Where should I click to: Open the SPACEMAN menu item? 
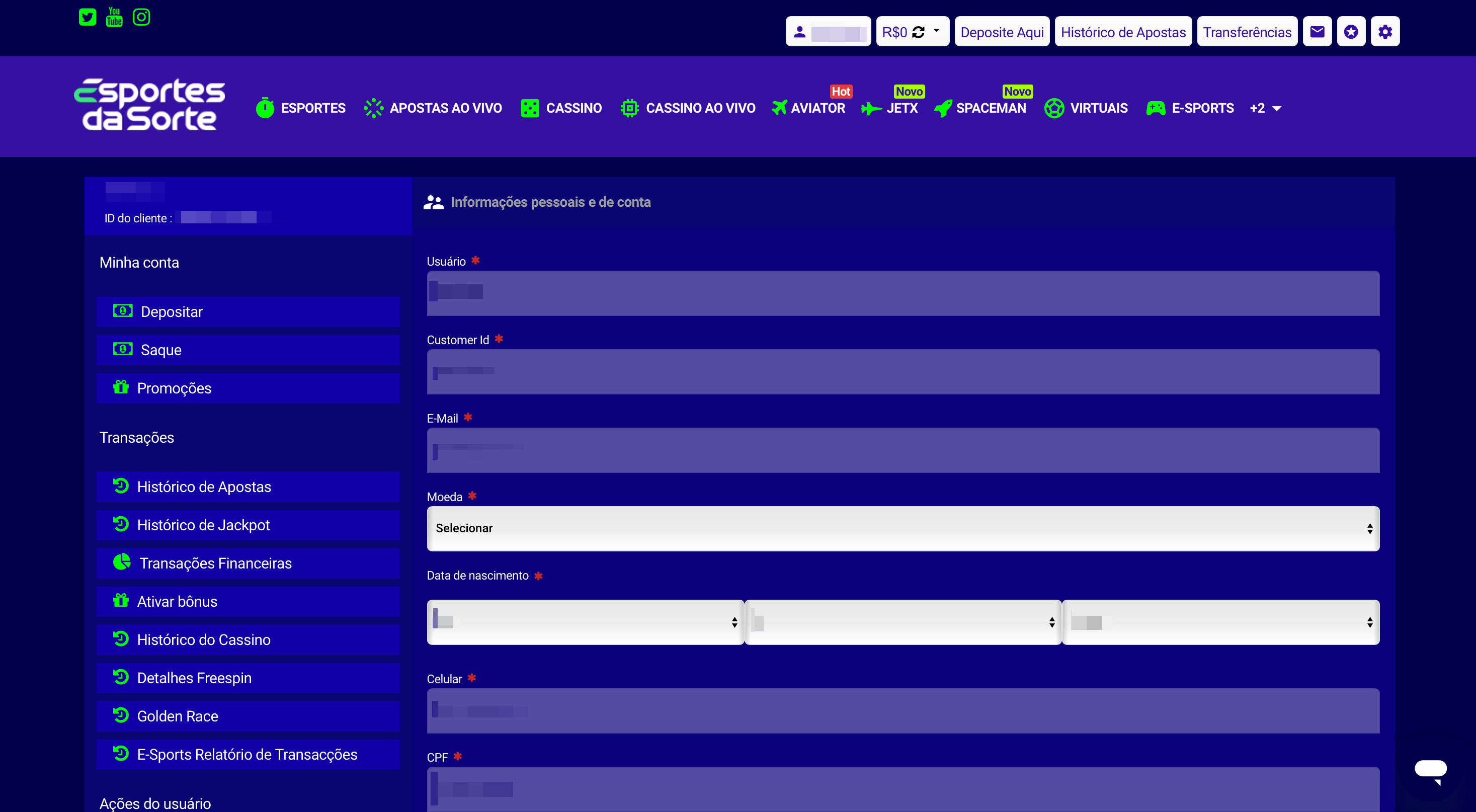[980, 108]
